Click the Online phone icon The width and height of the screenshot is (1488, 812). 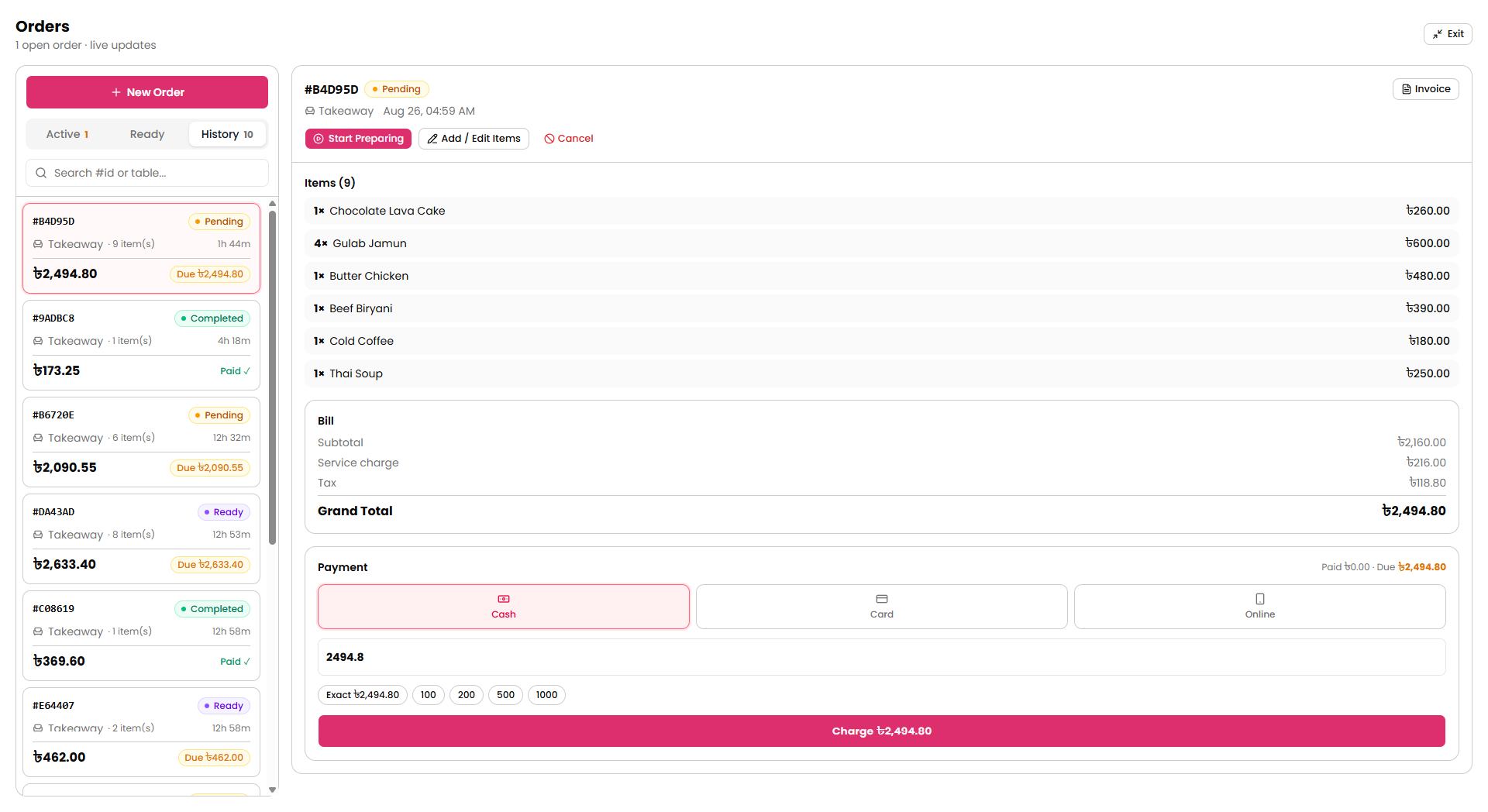(1260, 599)
